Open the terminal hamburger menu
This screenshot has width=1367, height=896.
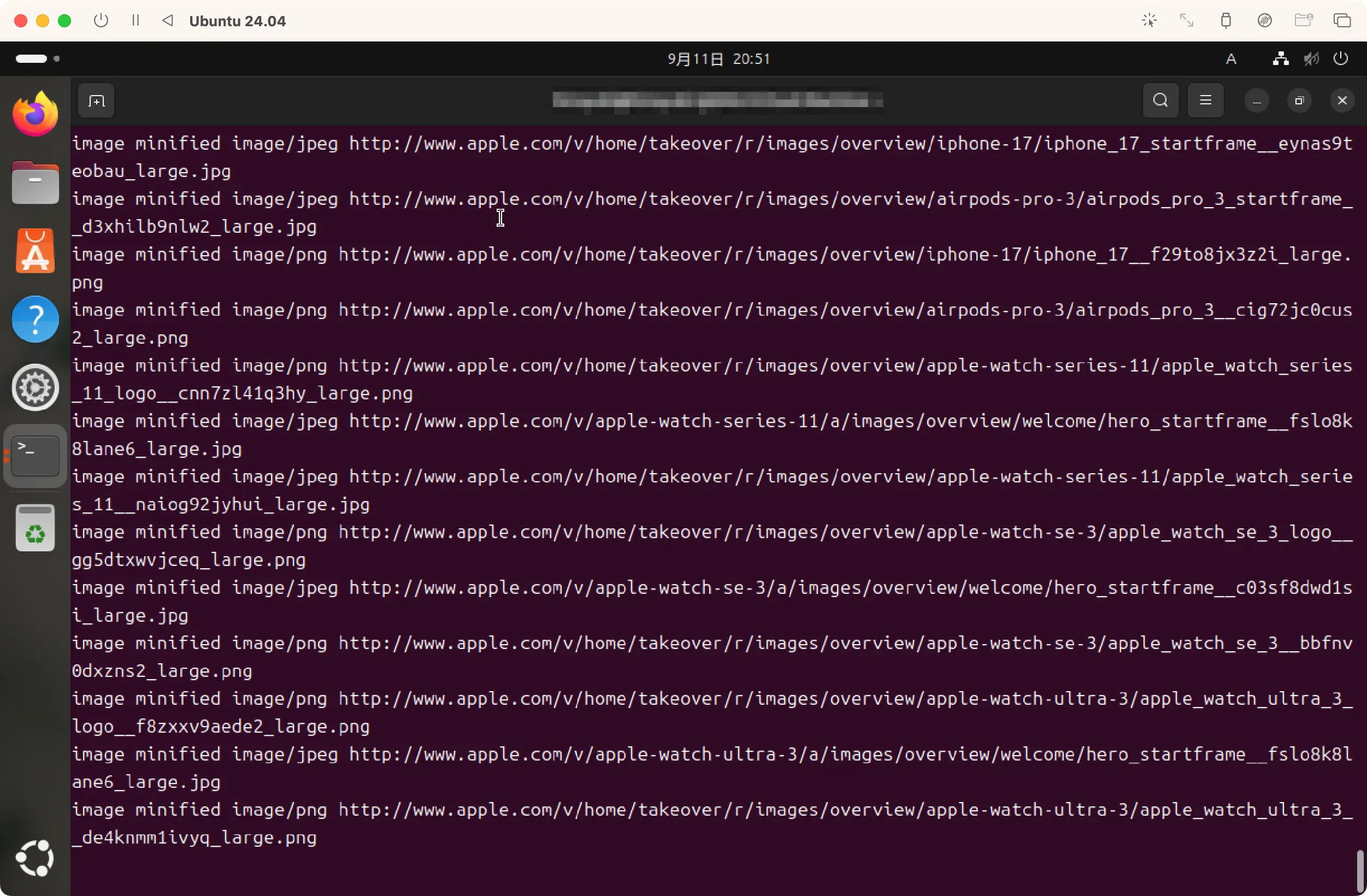[1205, 101]
